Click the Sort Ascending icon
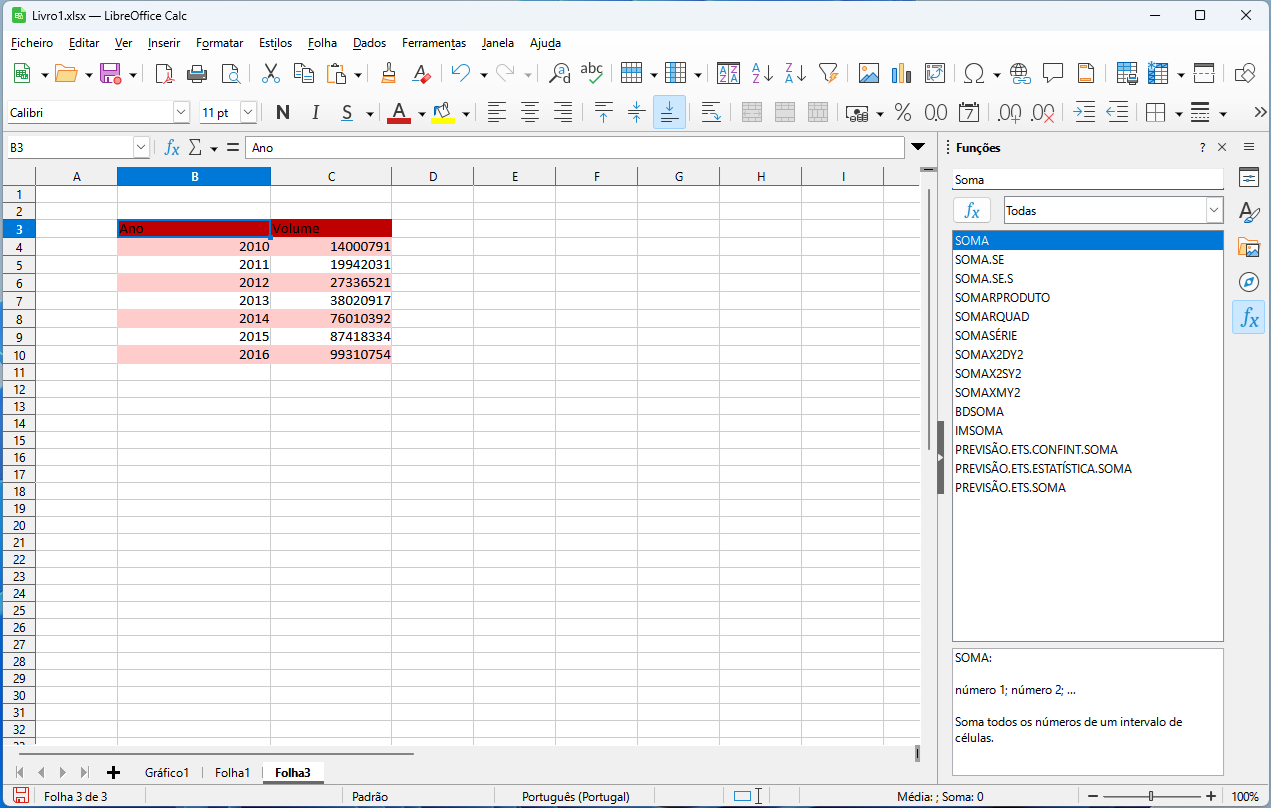 [762, 73]
